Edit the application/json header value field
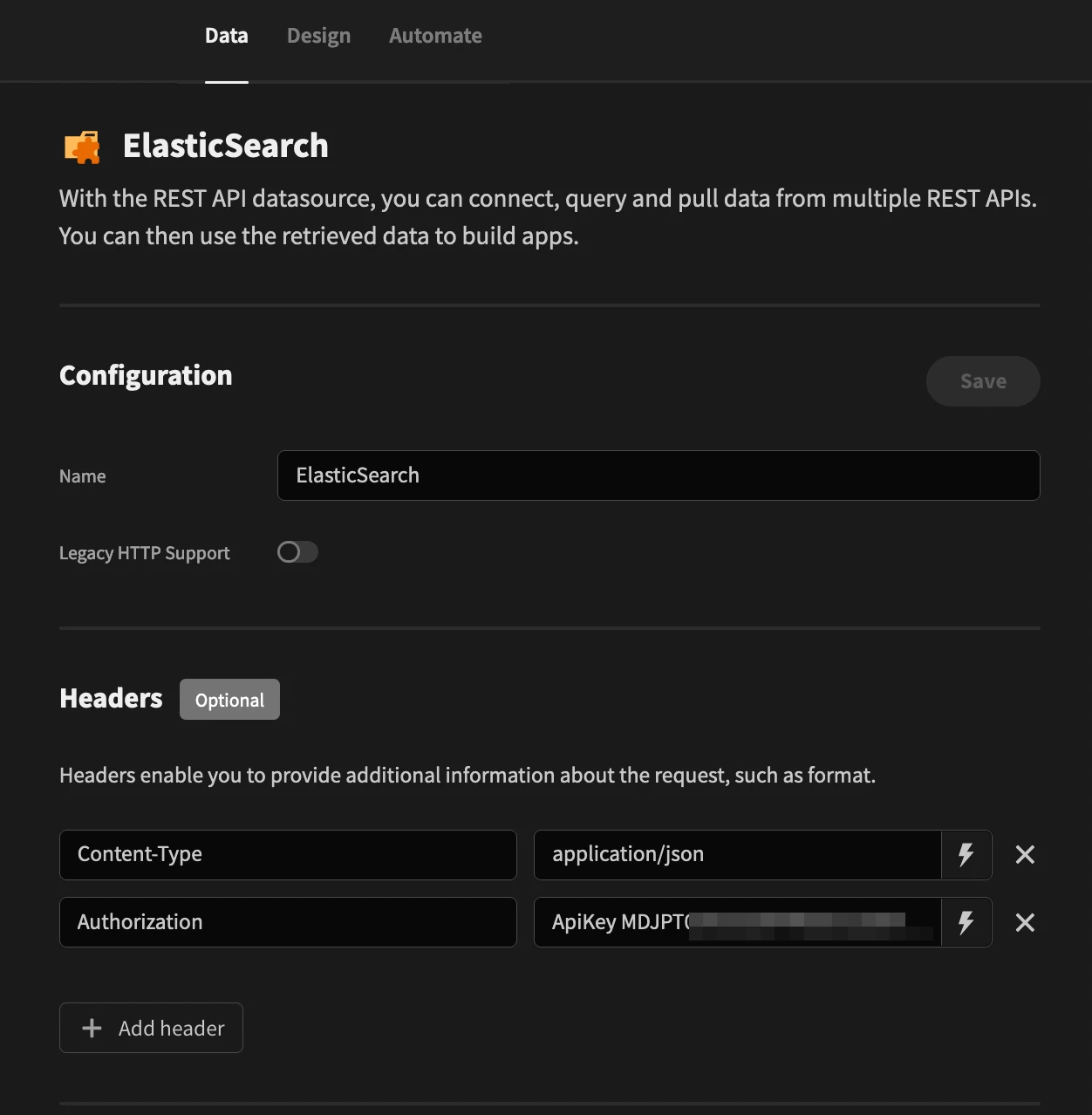Screen dimensions: 1092x1115 738,855
